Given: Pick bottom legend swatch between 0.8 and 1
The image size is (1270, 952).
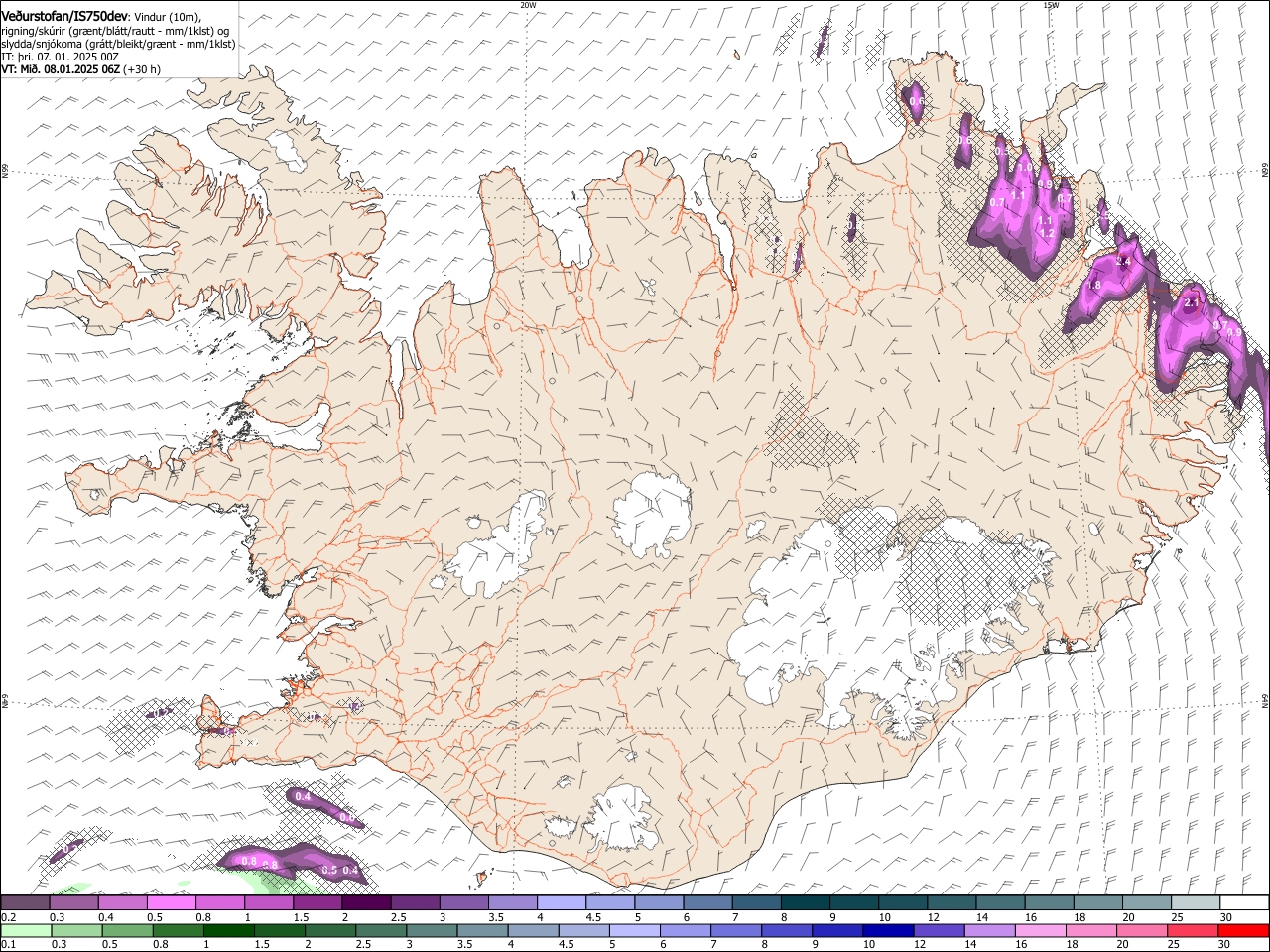Looking at the screenshot, I should tap(177, 931).
